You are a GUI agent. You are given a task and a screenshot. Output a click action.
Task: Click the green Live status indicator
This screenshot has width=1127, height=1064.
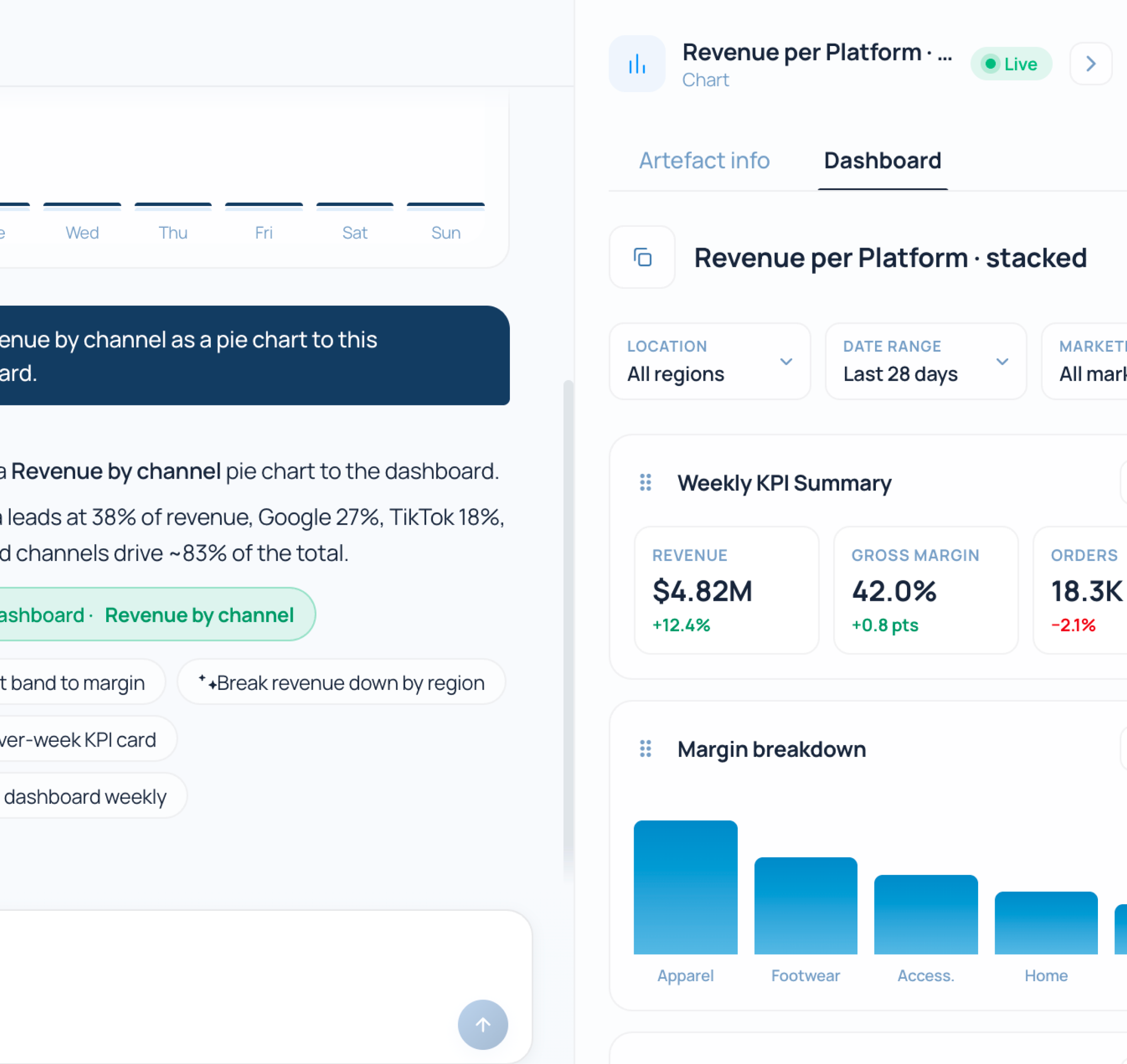(x=1011, y=64)
